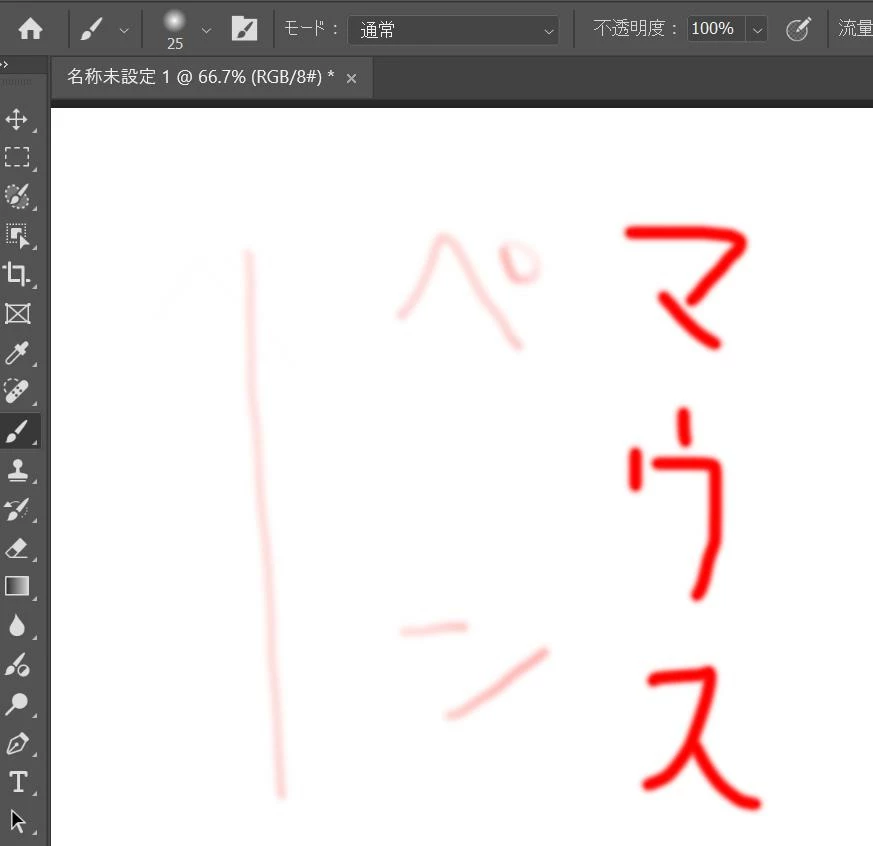
Task: Select the Path Selection tool
Action: [17, 822]
